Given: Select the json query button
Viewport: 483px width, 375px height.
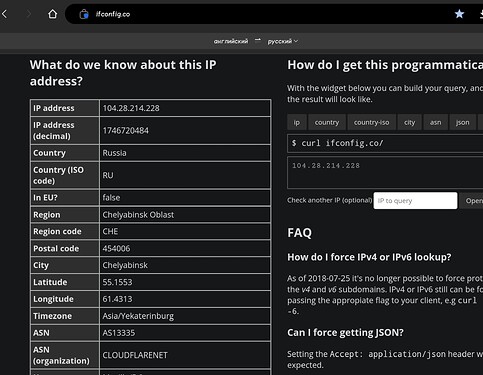Looking at the screenshot, I should (x=462, y=122).
